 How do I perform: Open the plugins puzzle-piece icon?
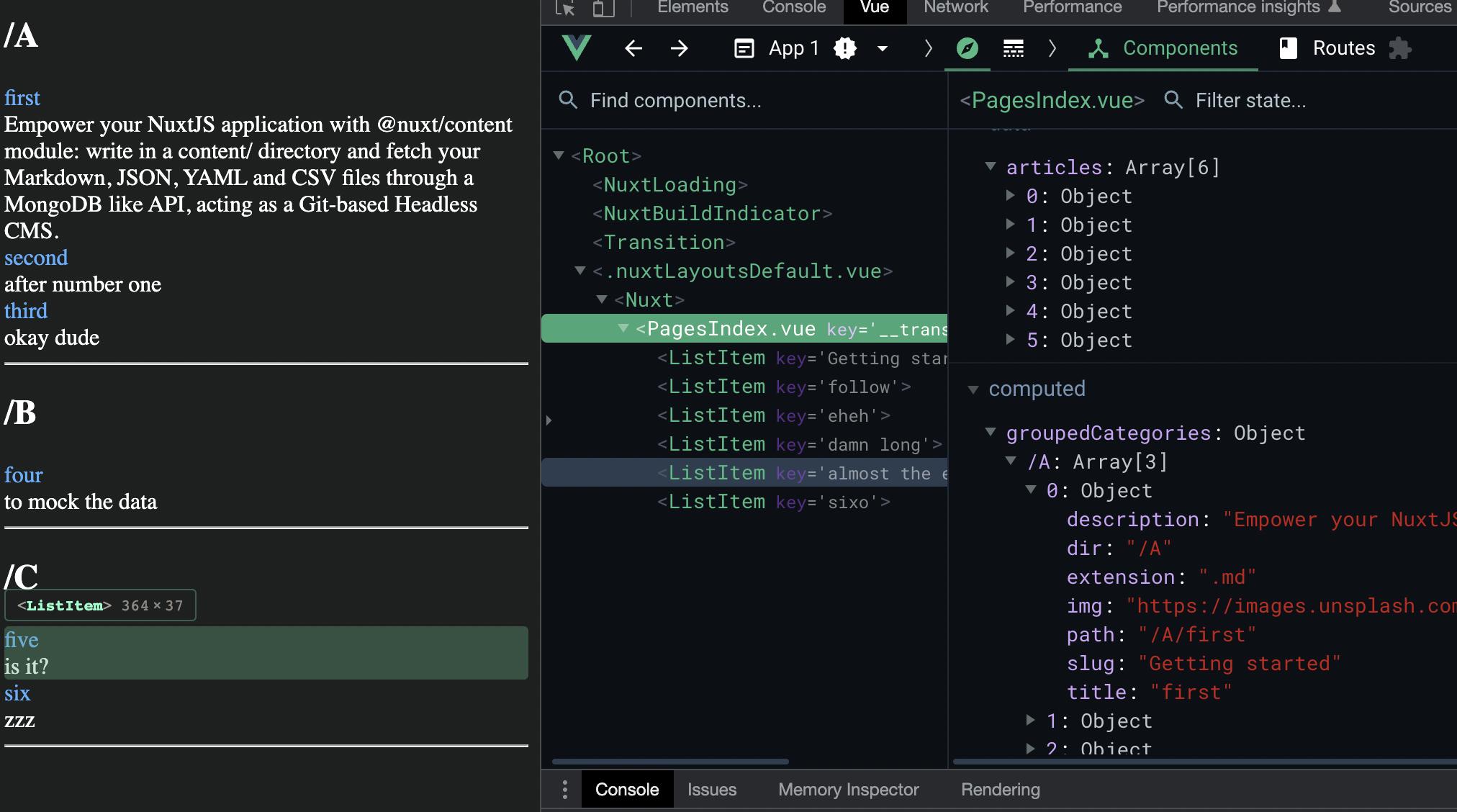point(1400,48)
